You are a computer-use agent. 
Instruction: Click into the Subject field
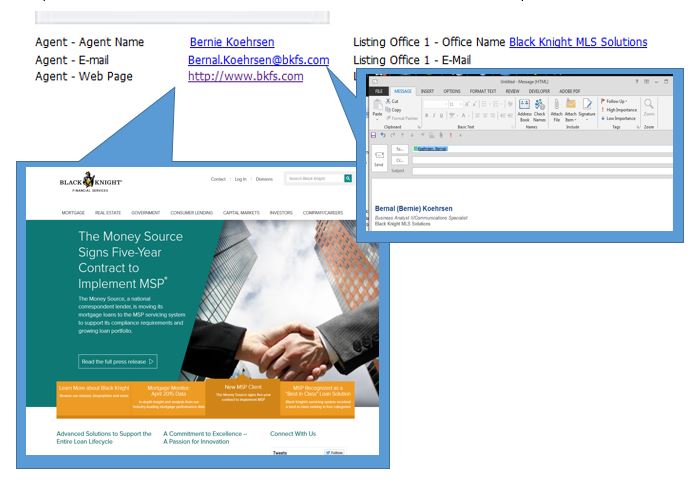click(x=542, y=171)
